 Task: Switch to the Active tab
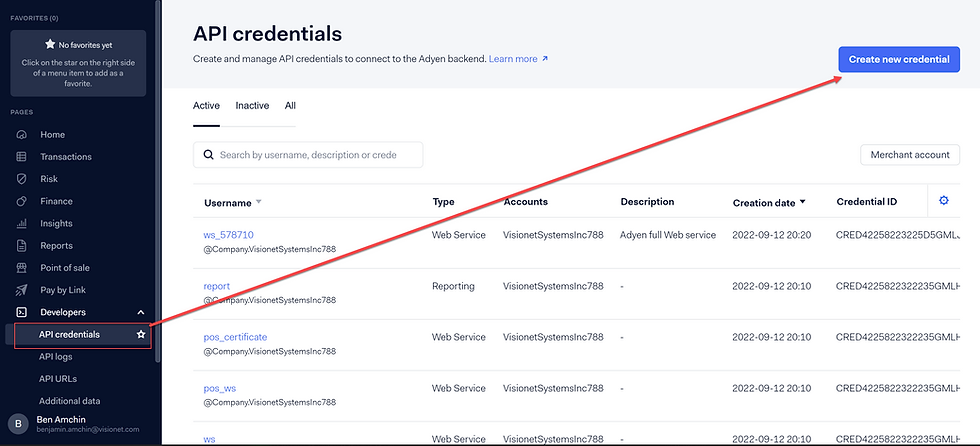click(x=206, y=106)
